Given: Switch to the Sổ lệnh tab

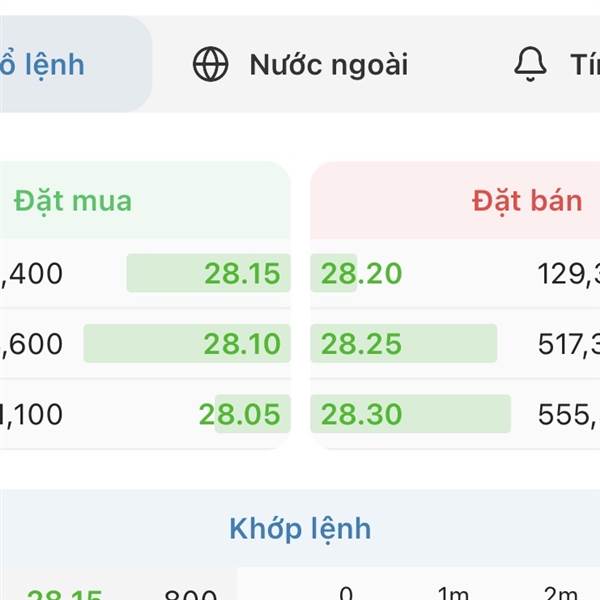Looking at the screenshot, I should coord(45,65).
